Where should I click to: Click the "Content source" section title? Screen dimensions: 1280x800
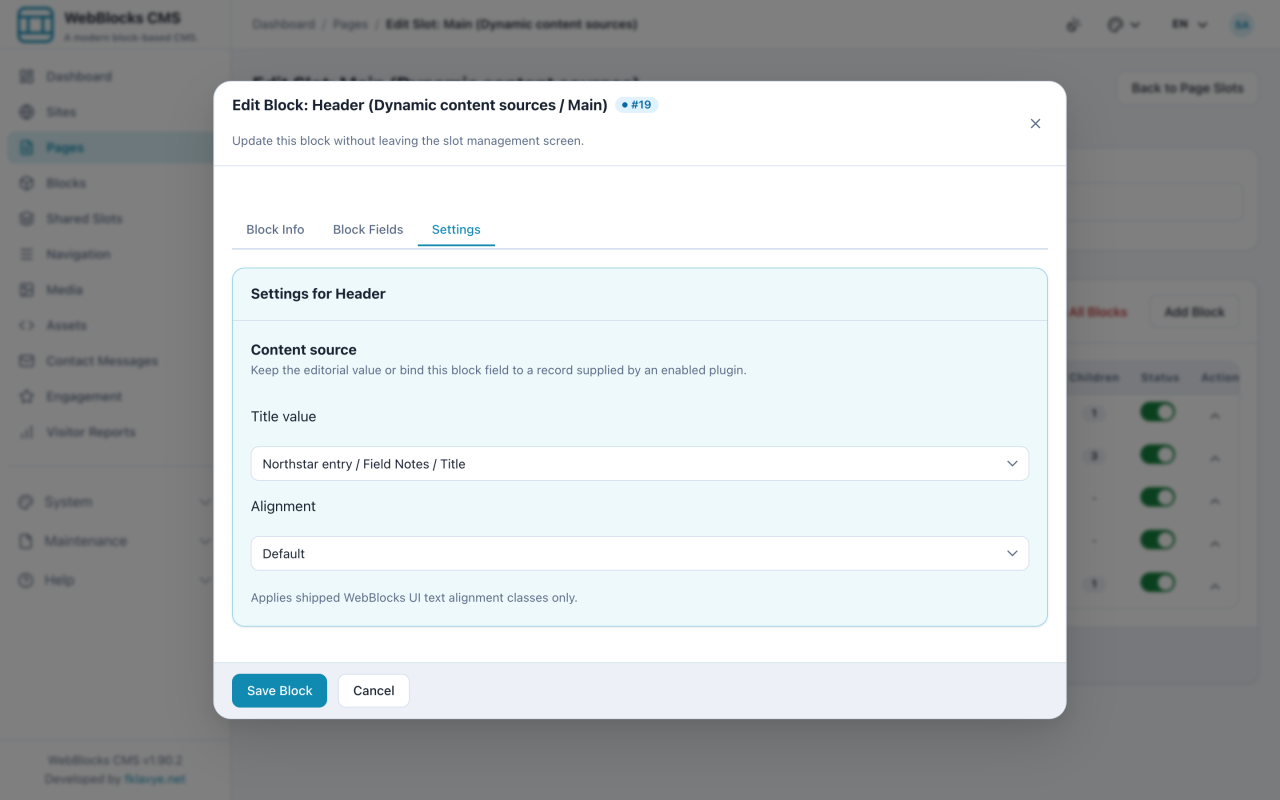pyautogui.click(x=304, y=350)
